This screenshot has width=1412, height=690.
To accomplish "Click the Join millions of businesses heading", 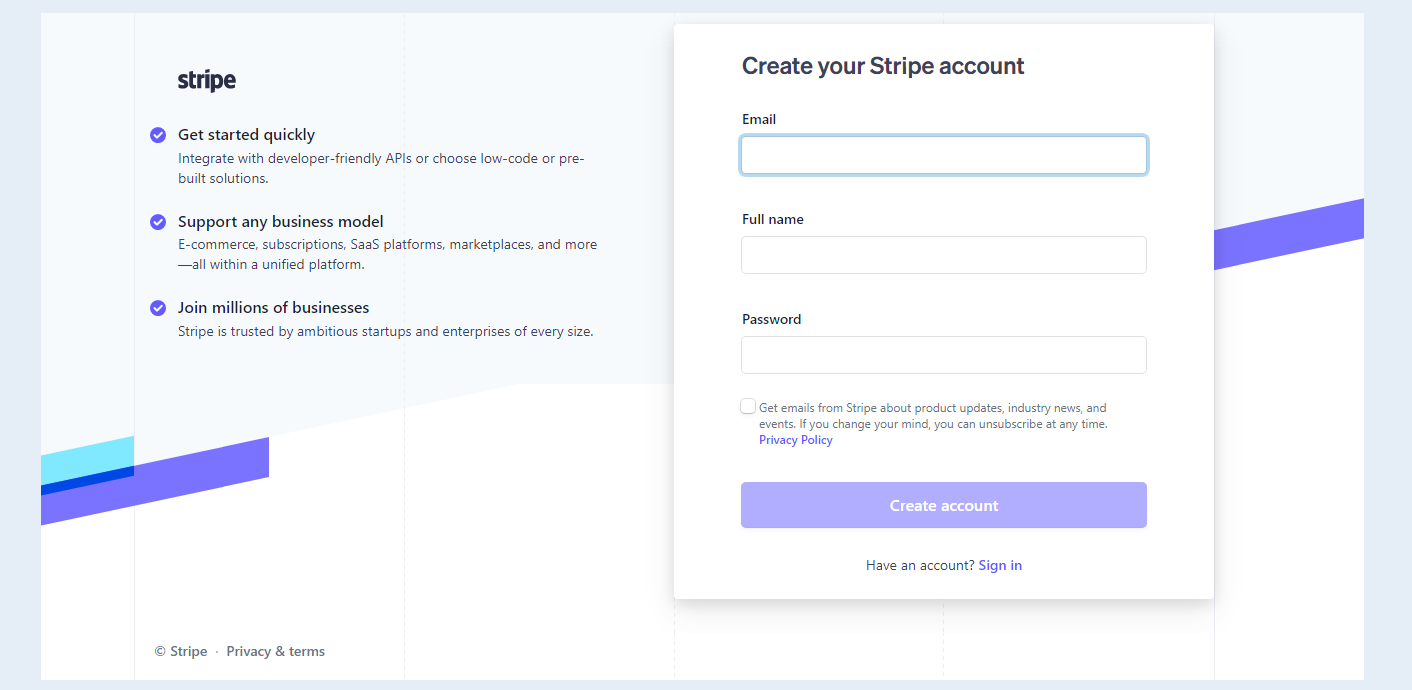I will click(x=274, y=308).
